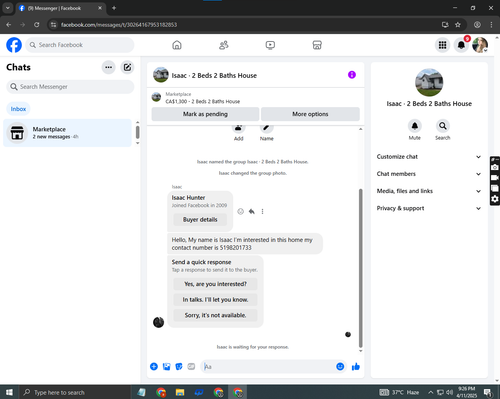Open the Facebook apps grid menu
The height and width of the screenshot is (399, 500).
tap(442, 45)
